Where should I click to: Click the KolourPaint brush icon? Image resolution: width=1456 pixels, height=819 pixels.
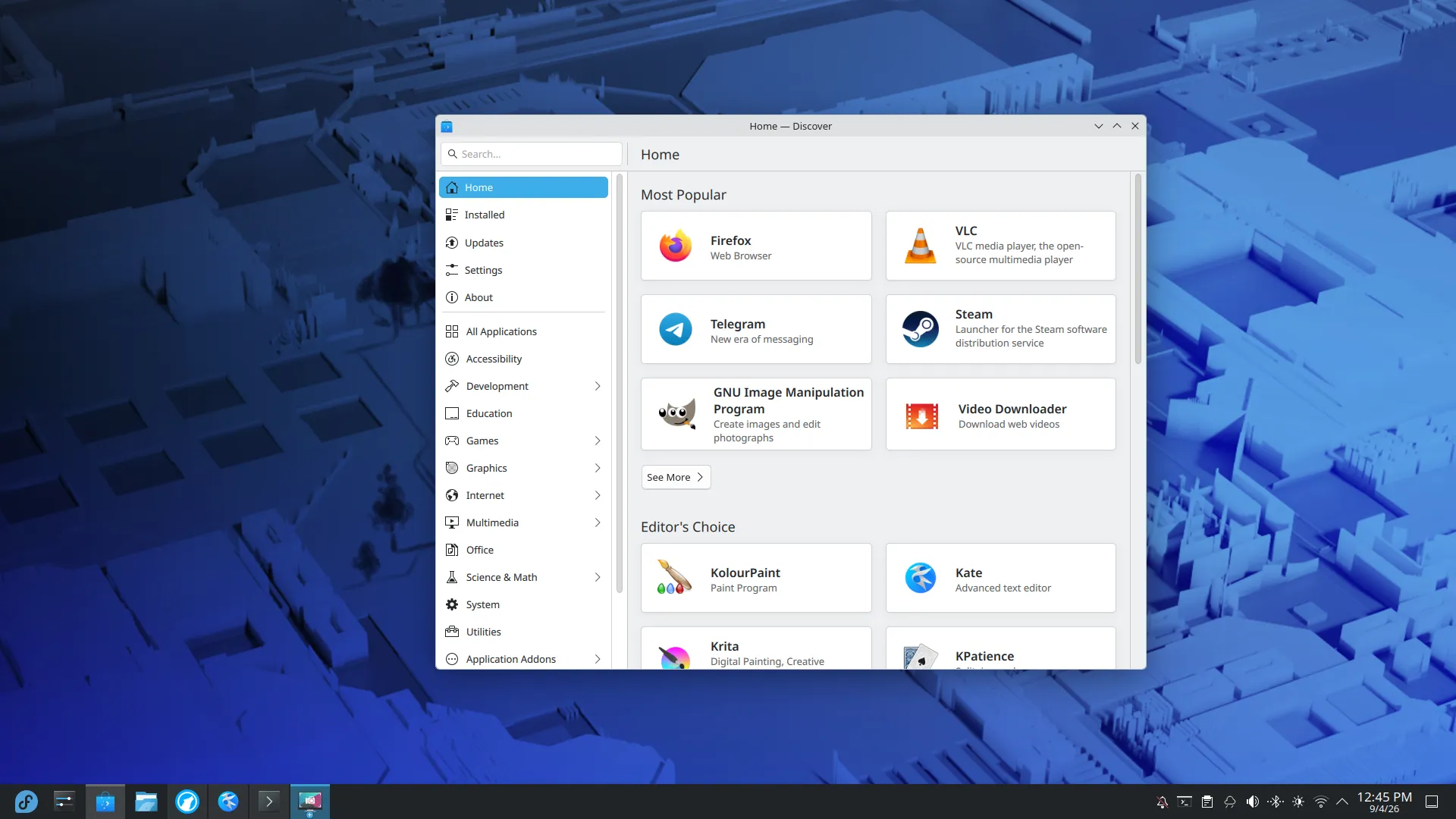(674, 578)
